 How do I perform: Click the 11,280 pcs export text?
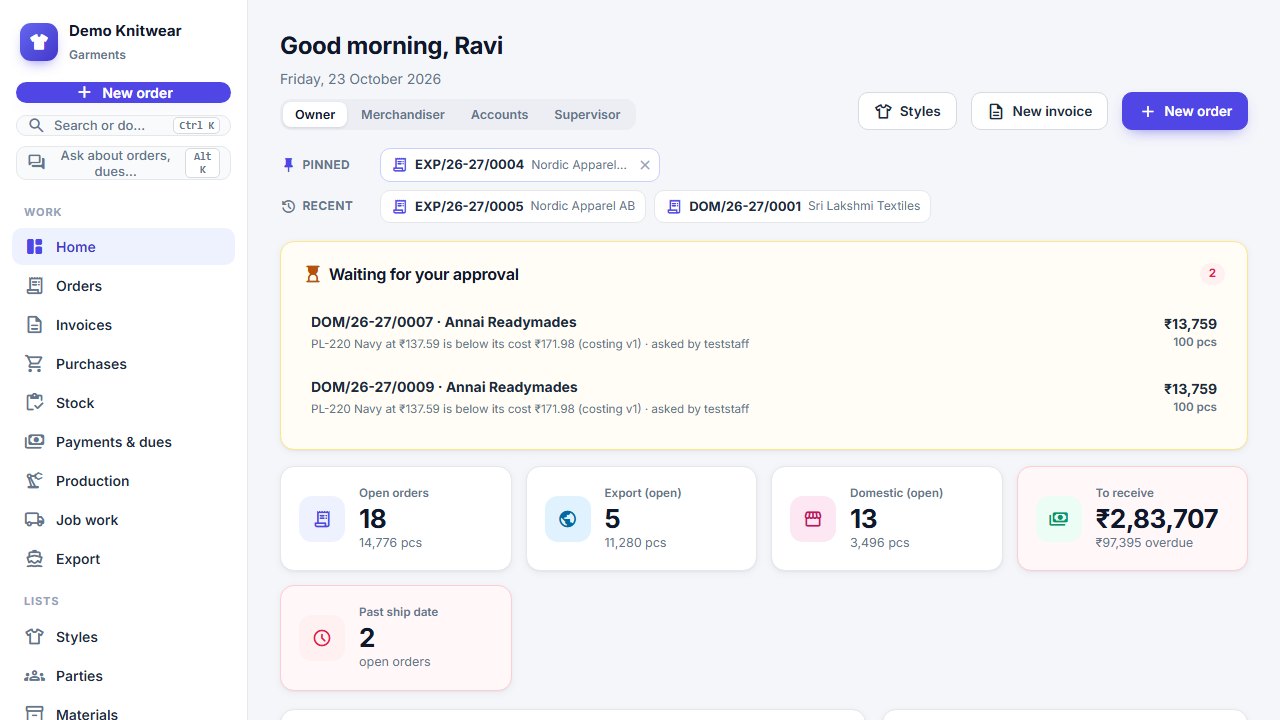(x=635, y=543)
